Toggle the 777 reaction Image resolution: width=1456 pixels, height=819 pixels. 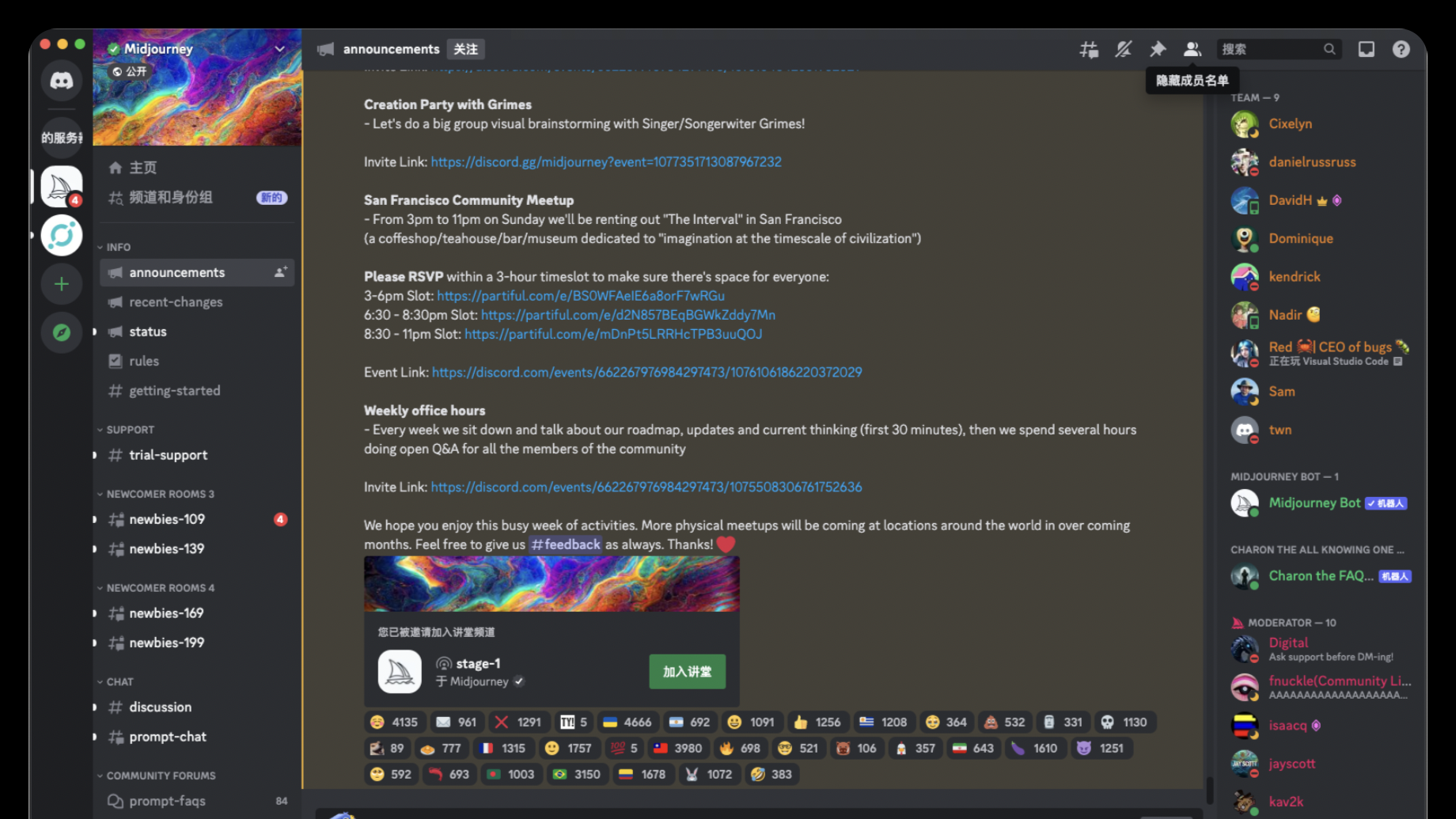click(441, 748)
